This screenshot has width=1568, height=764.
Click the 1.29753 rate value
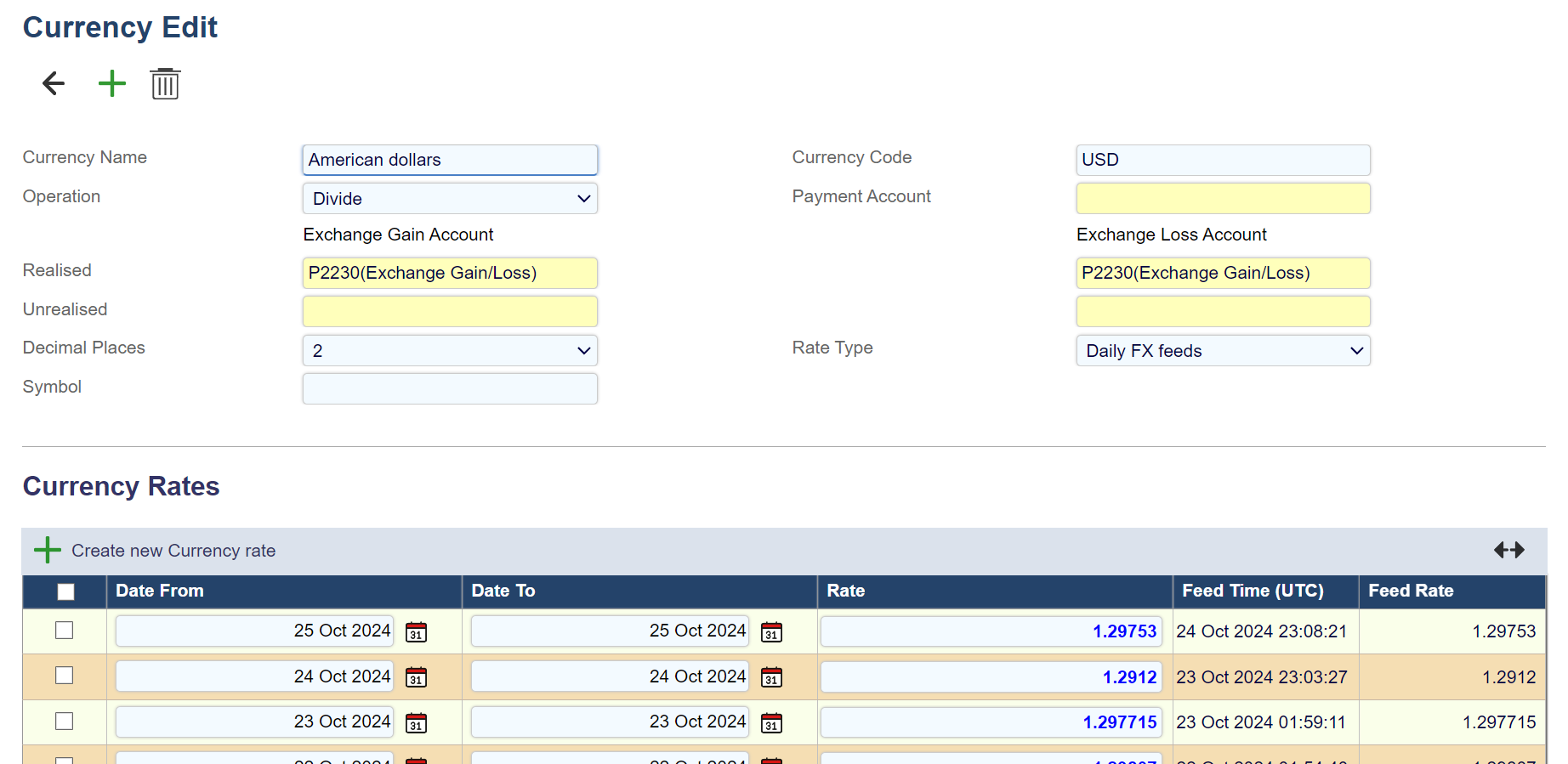pos(1124,631)
